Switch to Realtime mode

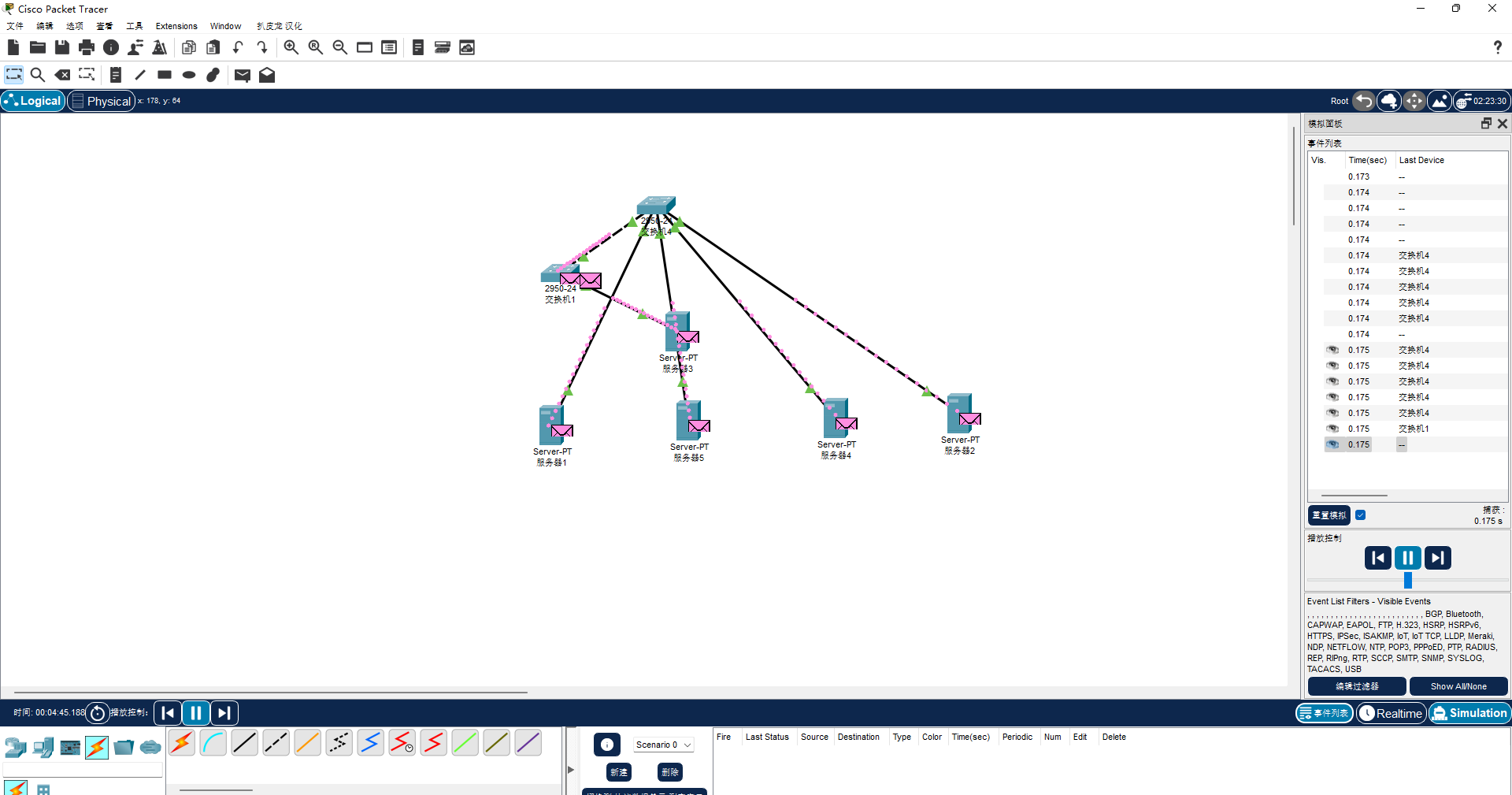click(1392, 713)
